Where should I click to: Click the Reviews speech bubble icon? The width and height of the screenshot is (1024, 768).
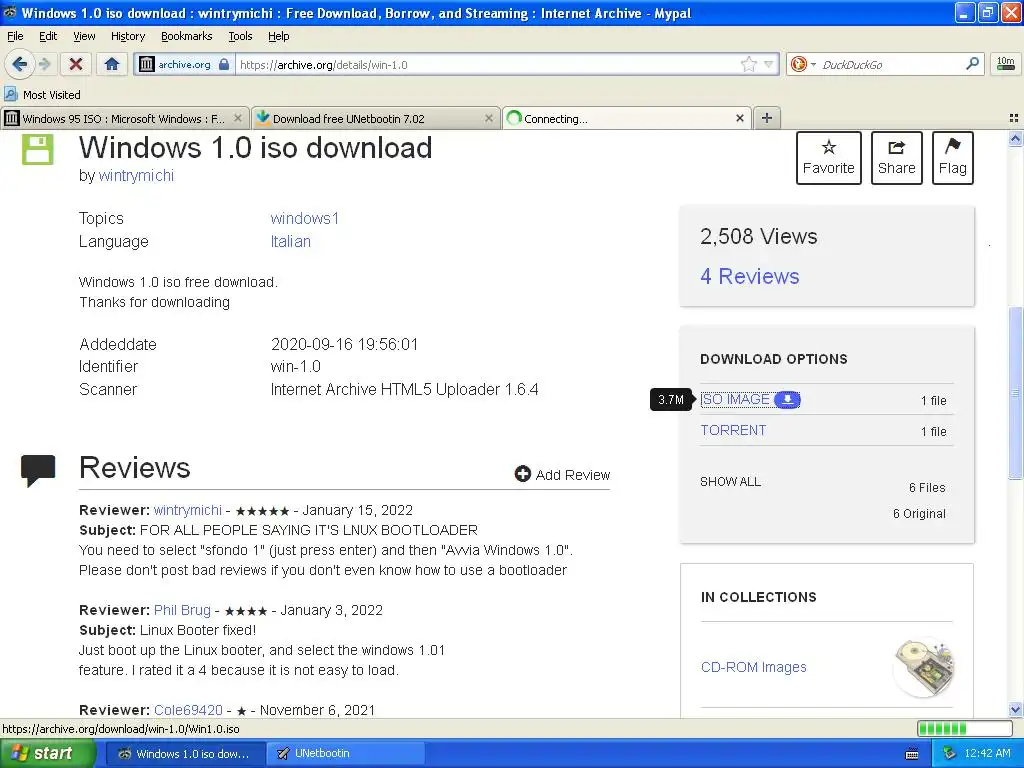(x=38, y=470)
